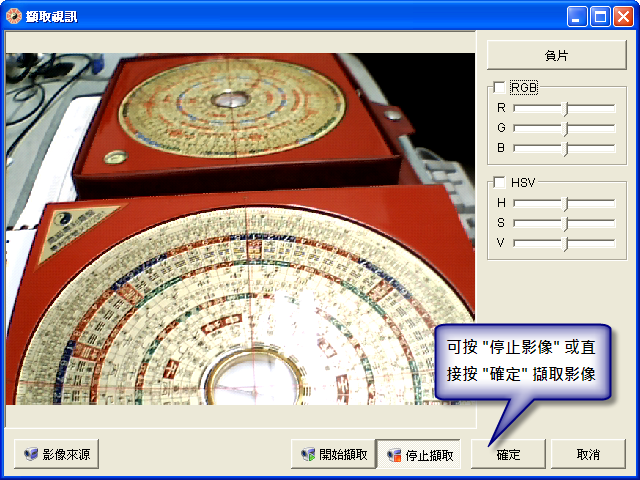The width and height of the screenshot is (640, 480).
Task: Adjust the H hue slider thumb
Action: click(565, 203)
